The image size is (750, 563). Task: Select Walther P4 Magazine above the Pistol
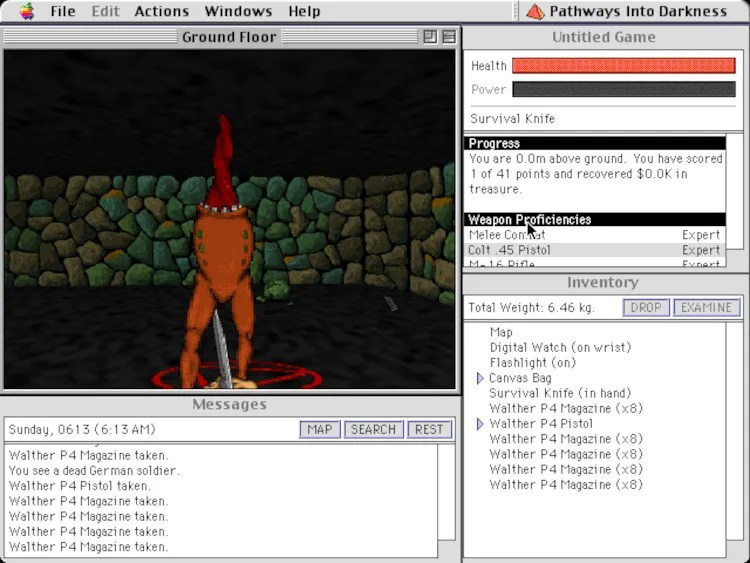[x=565, y=408]
